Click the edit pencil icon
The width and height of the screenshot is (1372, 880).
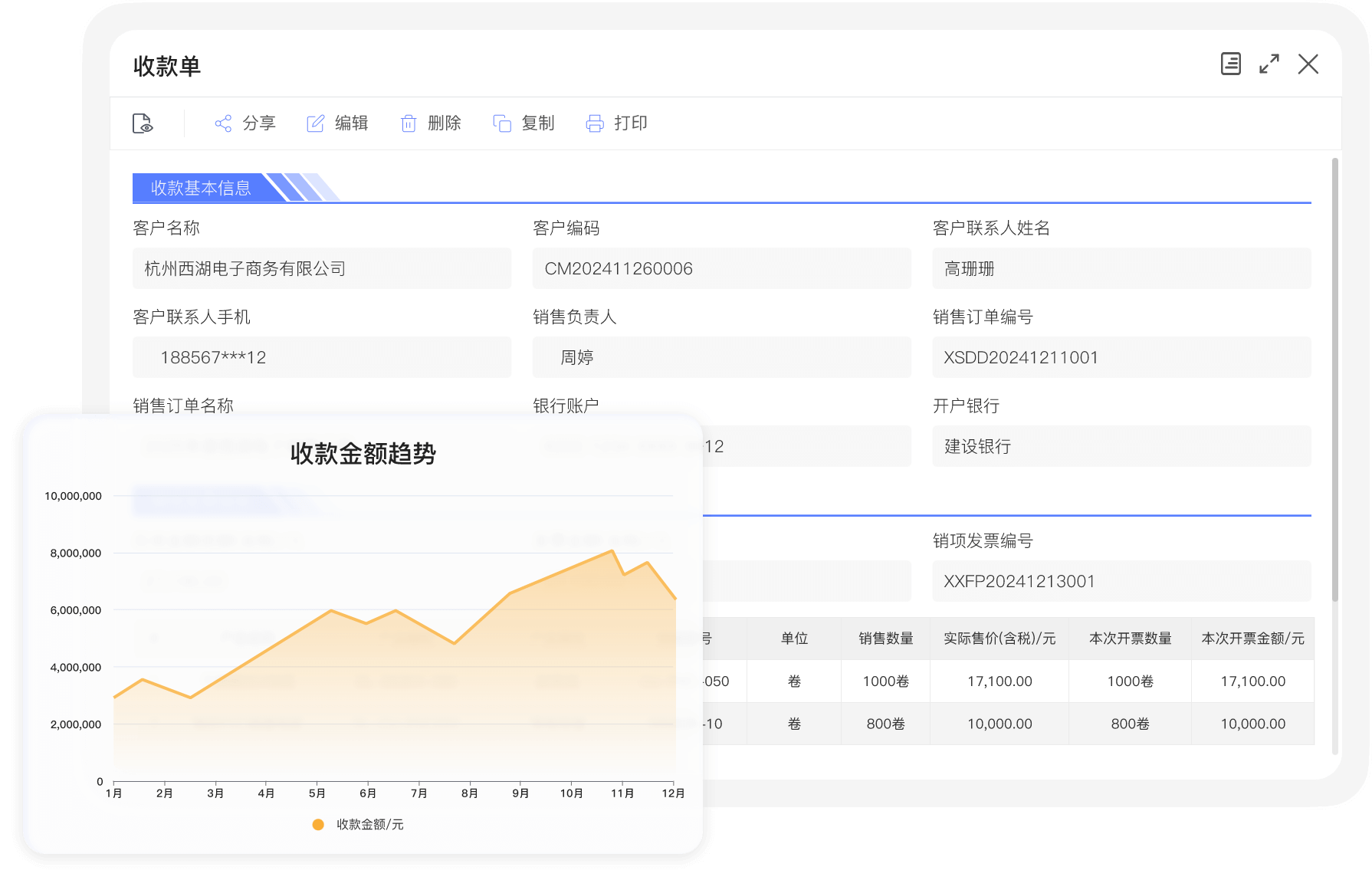[315, 123]
